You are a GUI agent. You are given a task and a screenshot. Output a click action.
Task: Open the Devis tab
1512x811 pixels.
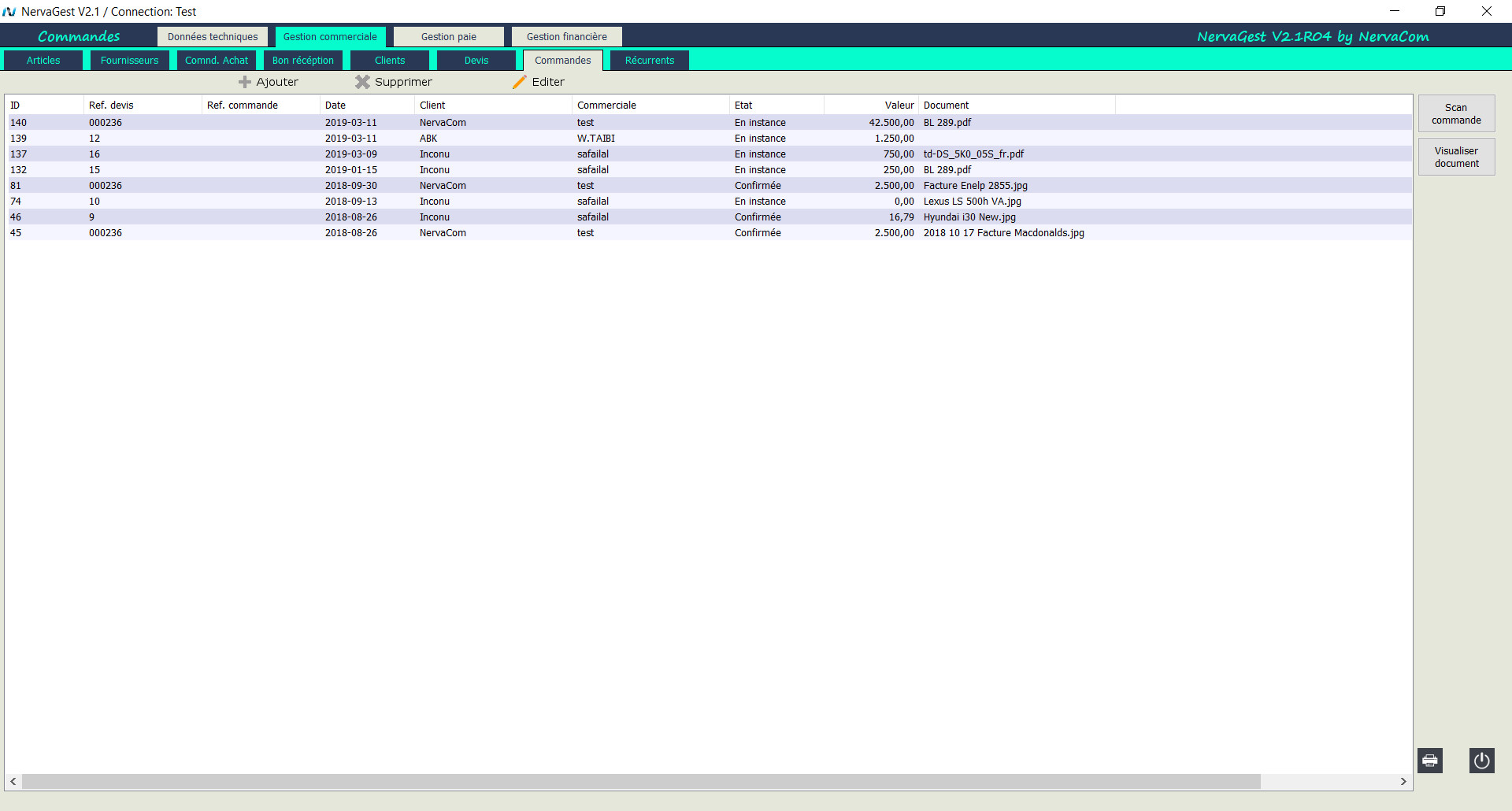point(476,61)
